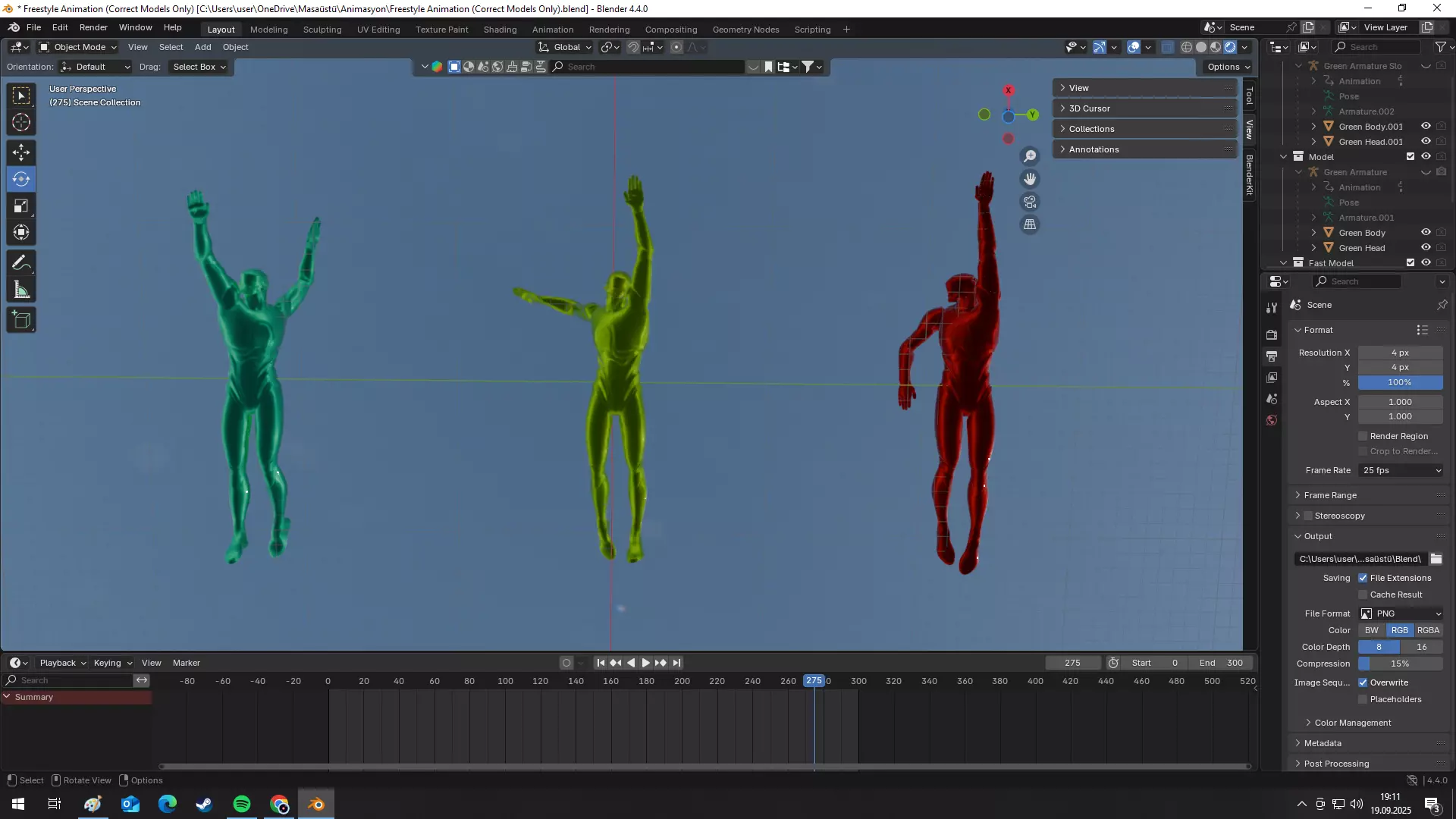This screenshot has height=819, width=1456.
Task: Open the Render menu
Action: coord(93,27)
